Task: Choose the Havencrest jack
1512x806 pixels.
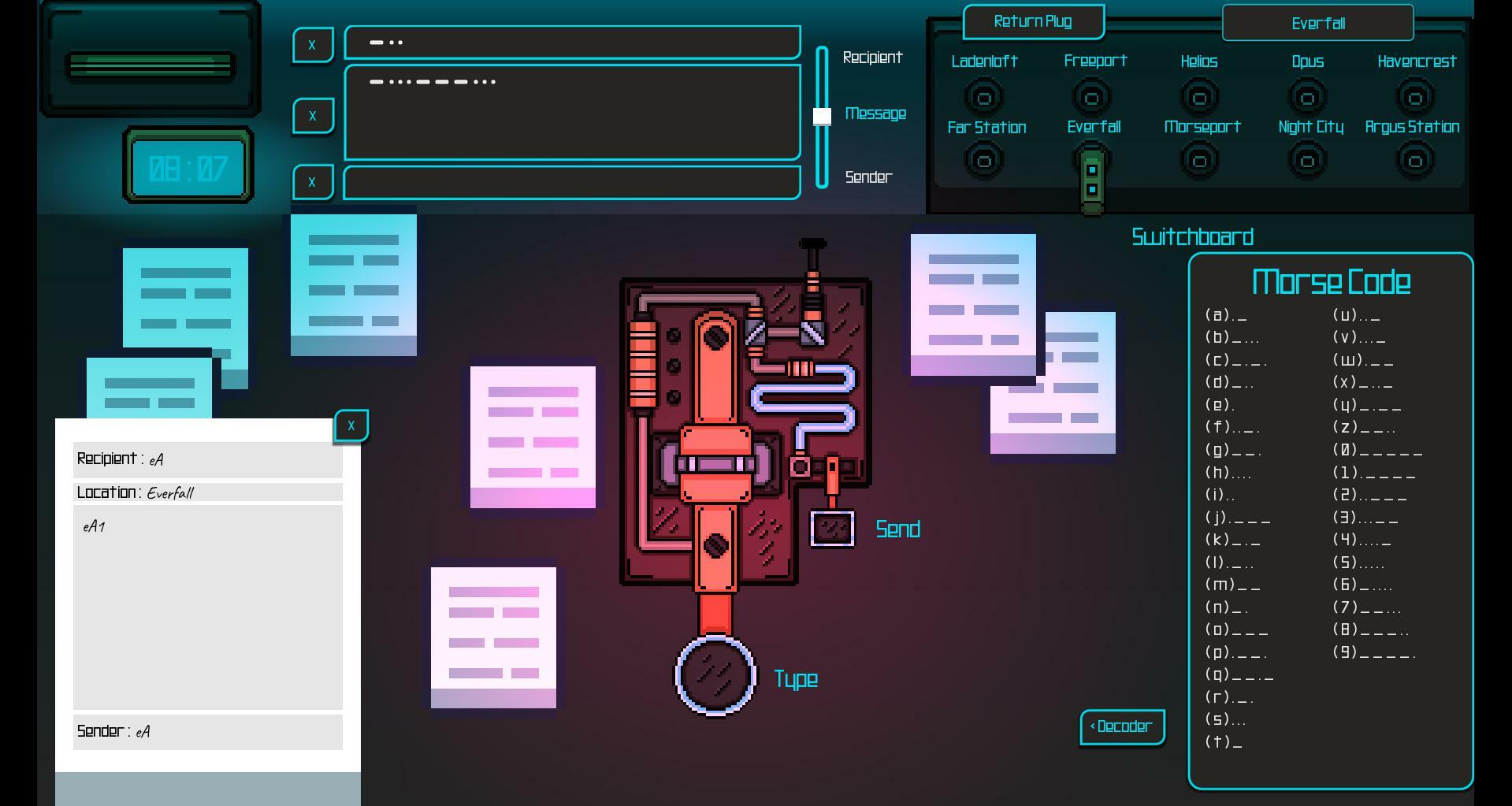Action: coord(1415,98)
